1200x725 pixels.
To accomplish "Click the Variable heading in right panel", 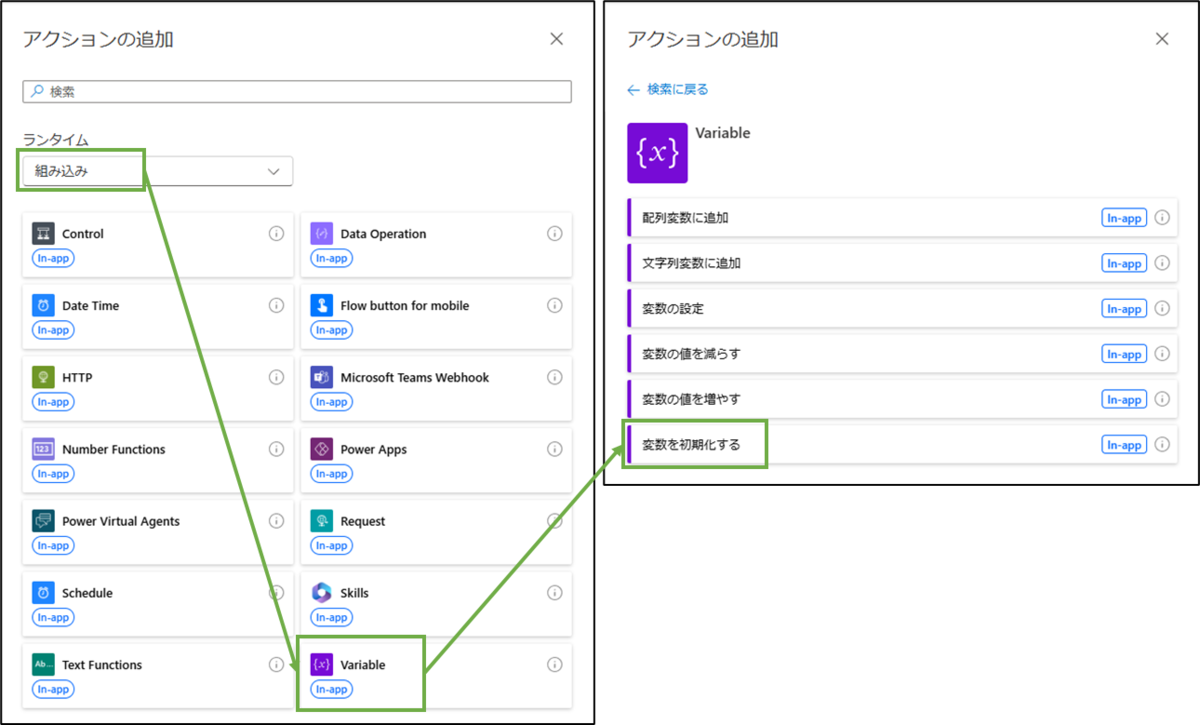I will point(722,133).
